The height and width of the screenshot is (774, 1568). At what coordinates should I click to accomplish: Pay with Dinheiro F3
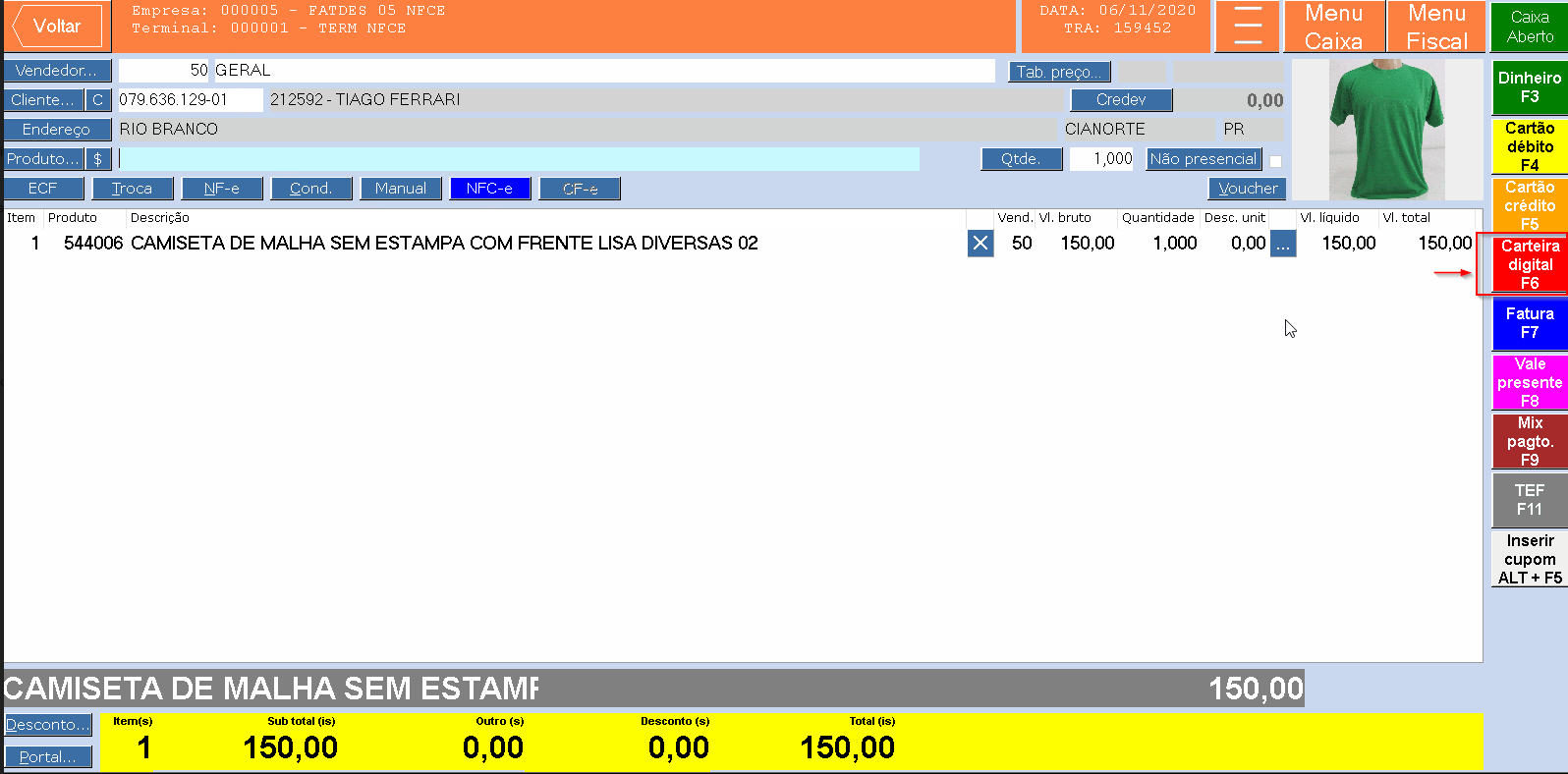(1530, 87)
